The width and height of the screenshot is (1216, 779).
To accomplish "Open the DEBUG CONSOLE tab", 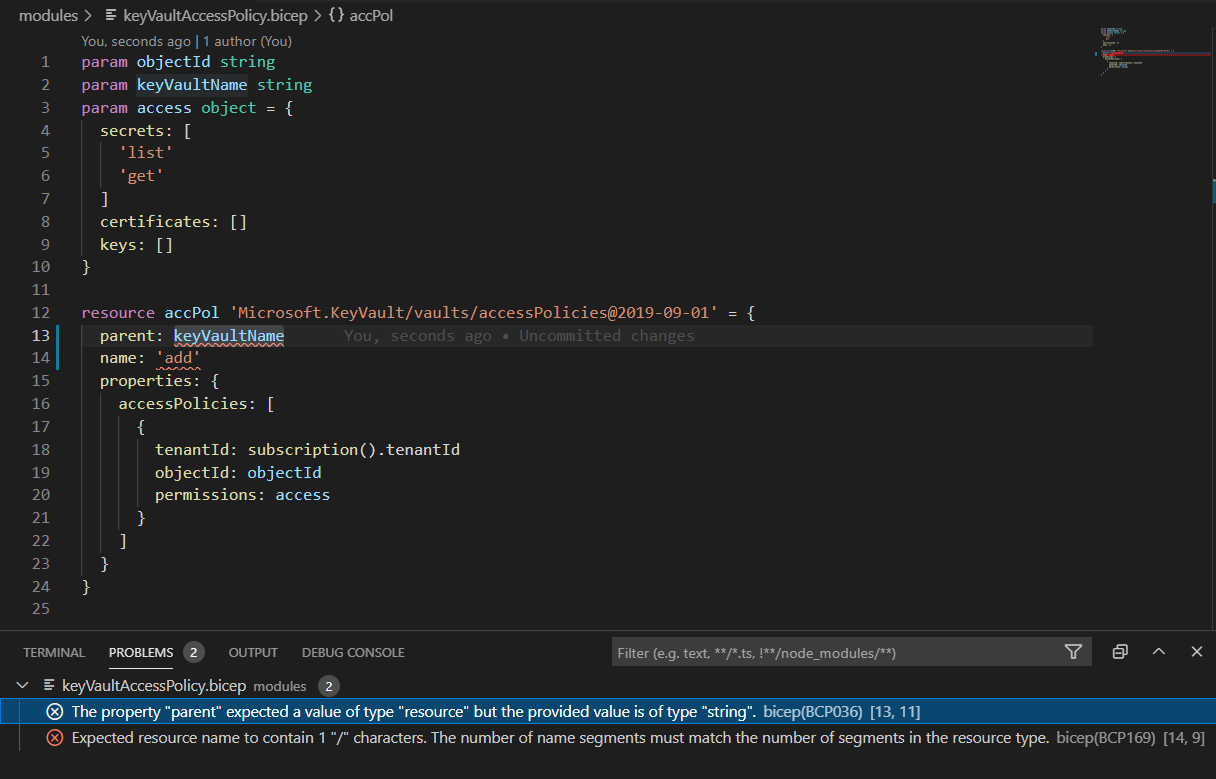I will [353, 652].
